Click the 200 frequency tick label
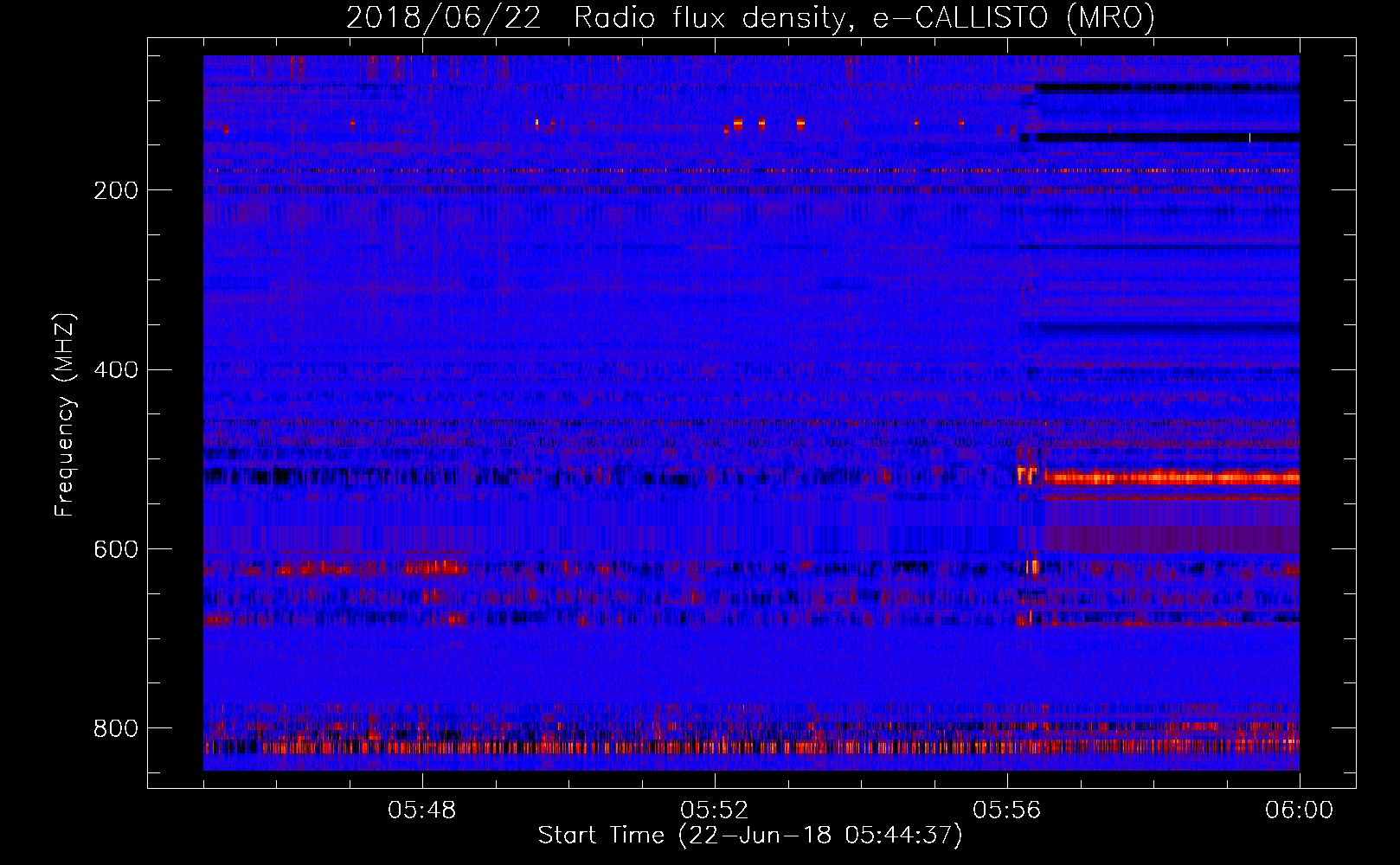This screenshot has width=1400, height=865. pyautogui.click(x=116, y=190)
